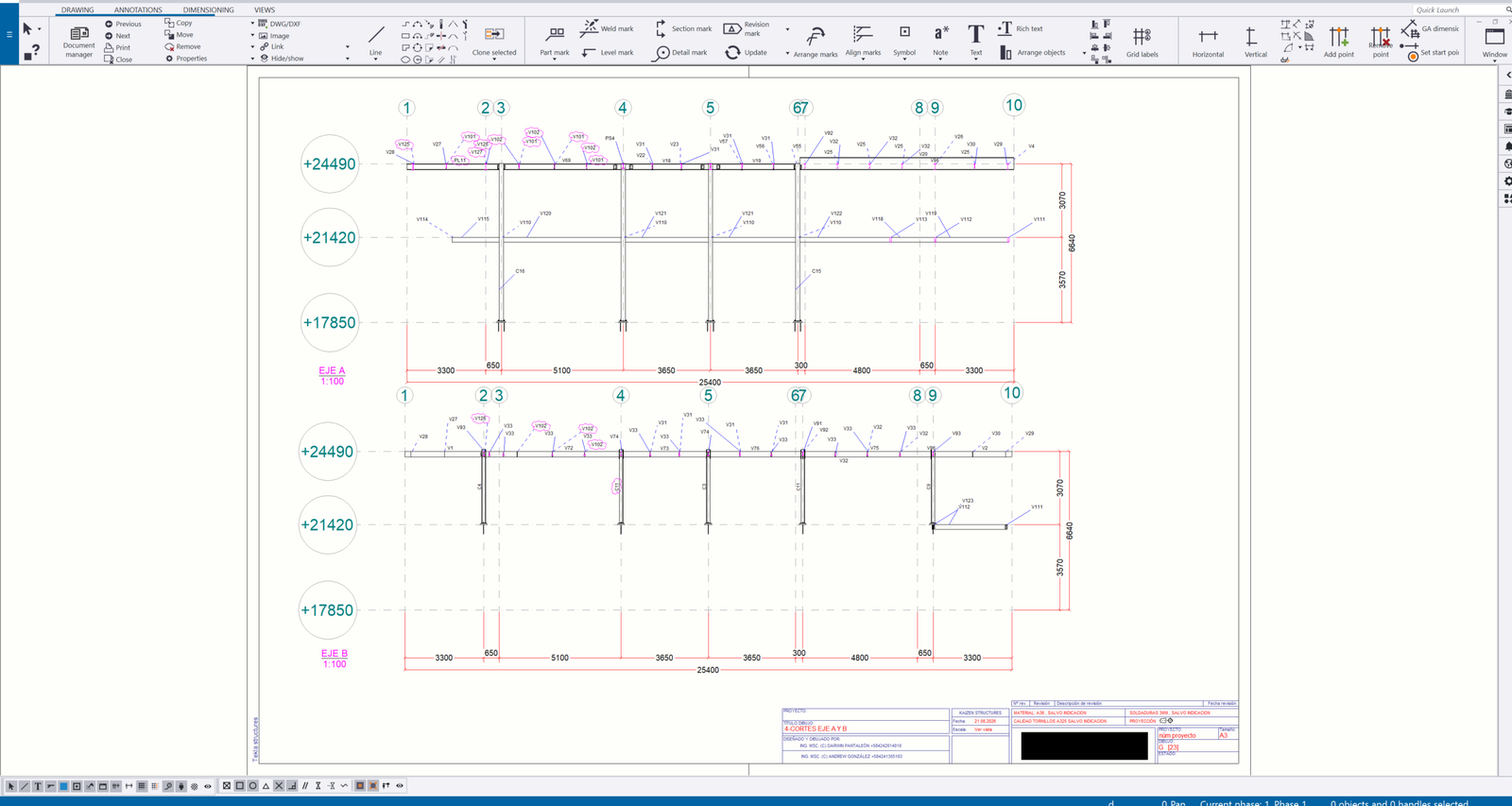Open drawing Properties
Image resolution: width=1512 pixels, height=806 pixels.
[186, 59]
